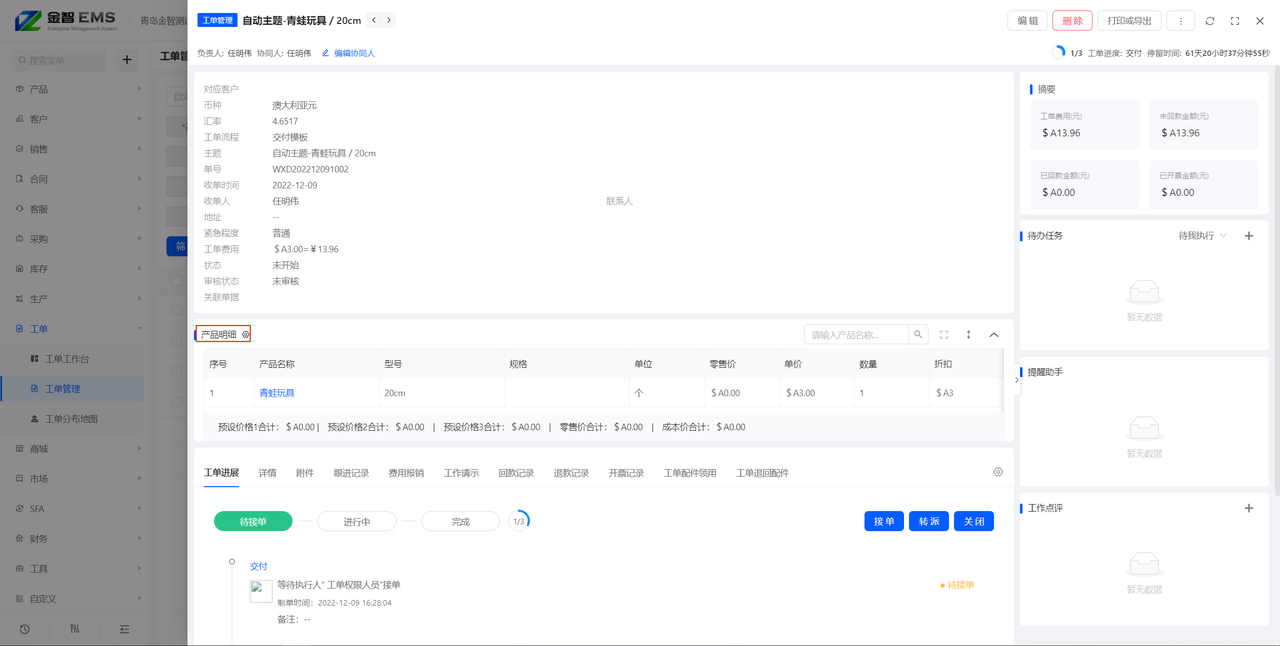Add a new 待办任务 with plus icon
Screen dimensions: 1280x646
(x=1248, y=236)
